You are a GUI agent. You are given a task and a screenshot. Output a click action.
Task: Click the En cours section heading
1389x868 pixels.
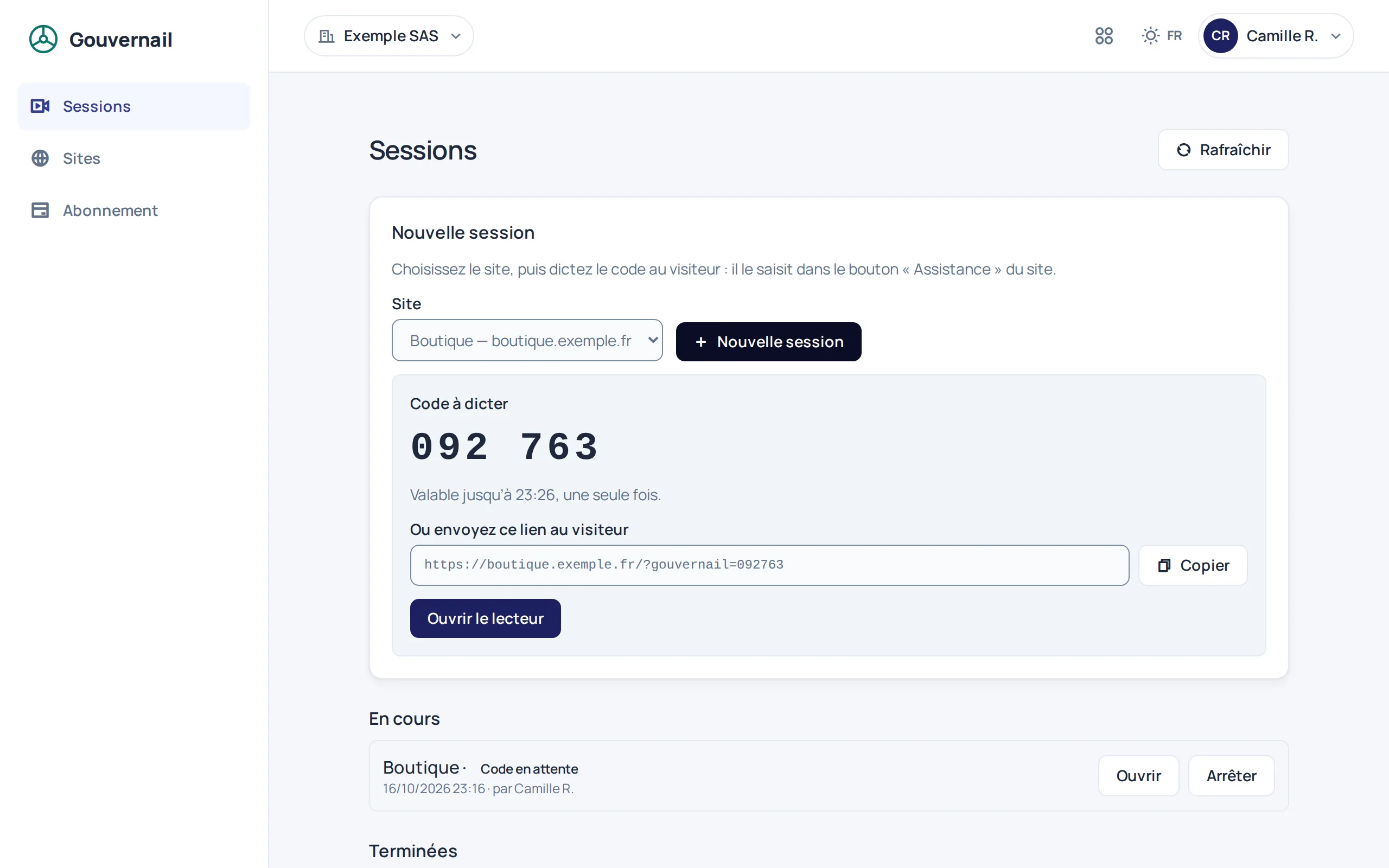pyautogui.click(x=404, y=719)
